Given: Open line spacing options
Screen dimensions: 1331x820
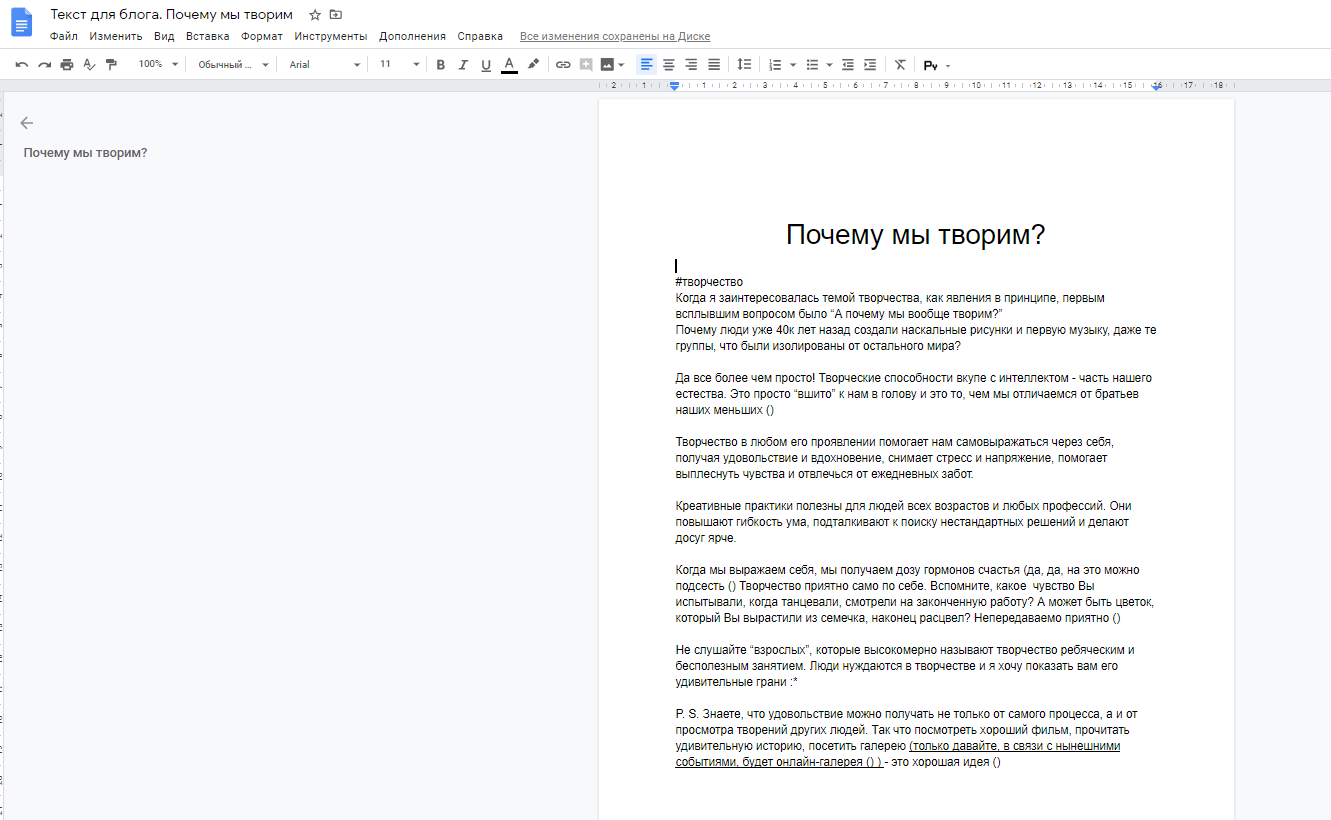Looking at the screenshot, I should pos(744,64).
